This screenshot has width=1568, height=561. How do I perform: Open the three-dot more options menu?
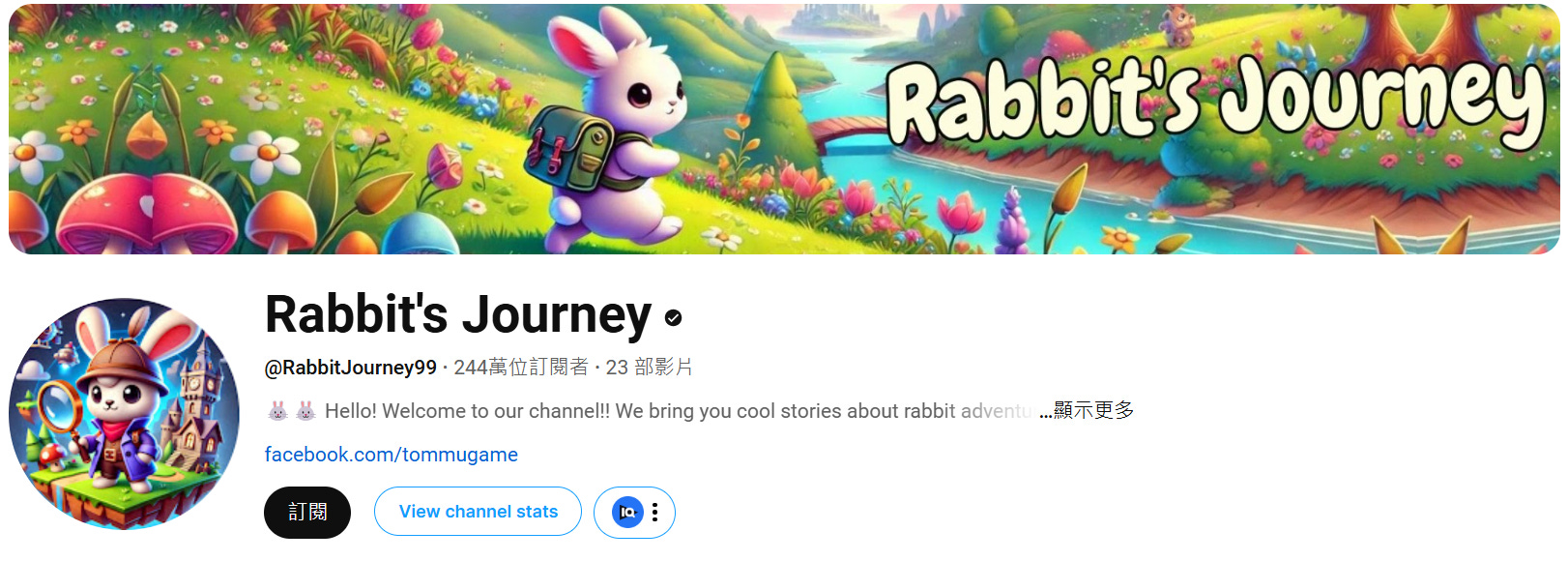pos(655,512)
